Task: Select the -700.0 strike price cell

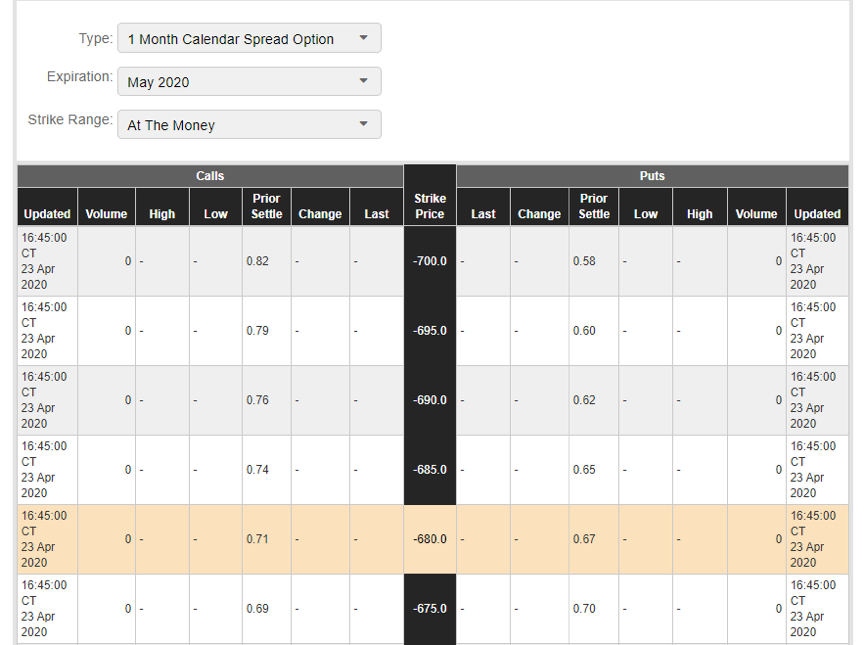Action: [x=430, y=261]
